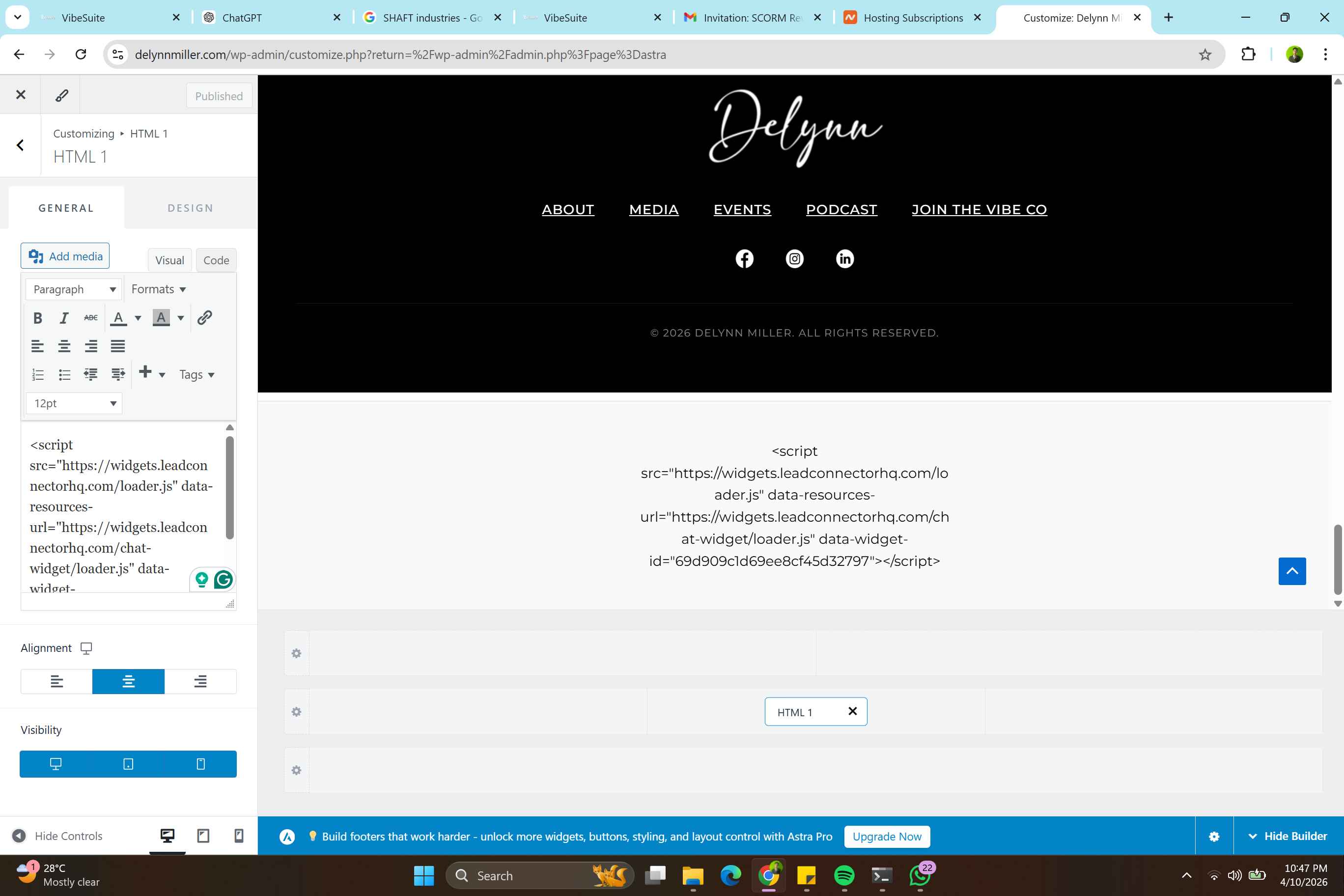
Task: Switch to the DESIGN tab
Action: 190,208
